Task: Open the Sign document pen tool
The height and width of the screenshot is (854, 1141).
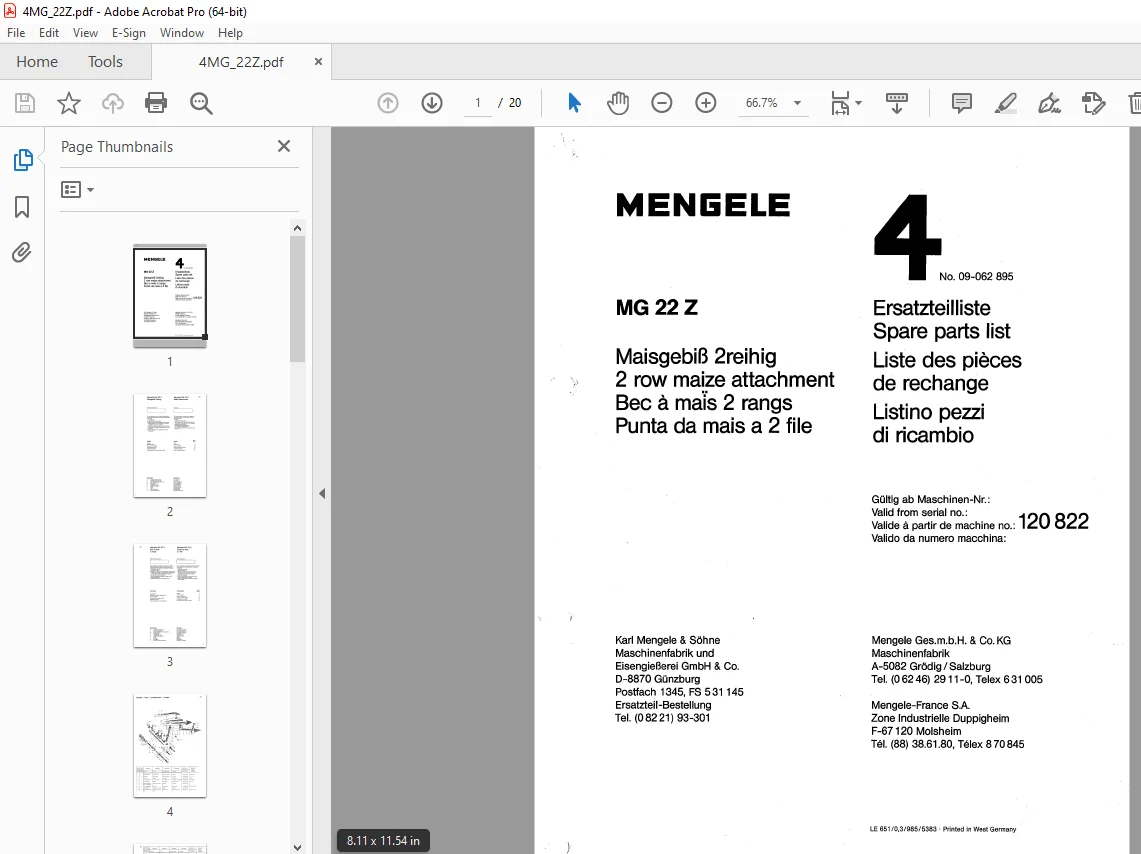Action: coord(1049,103)
